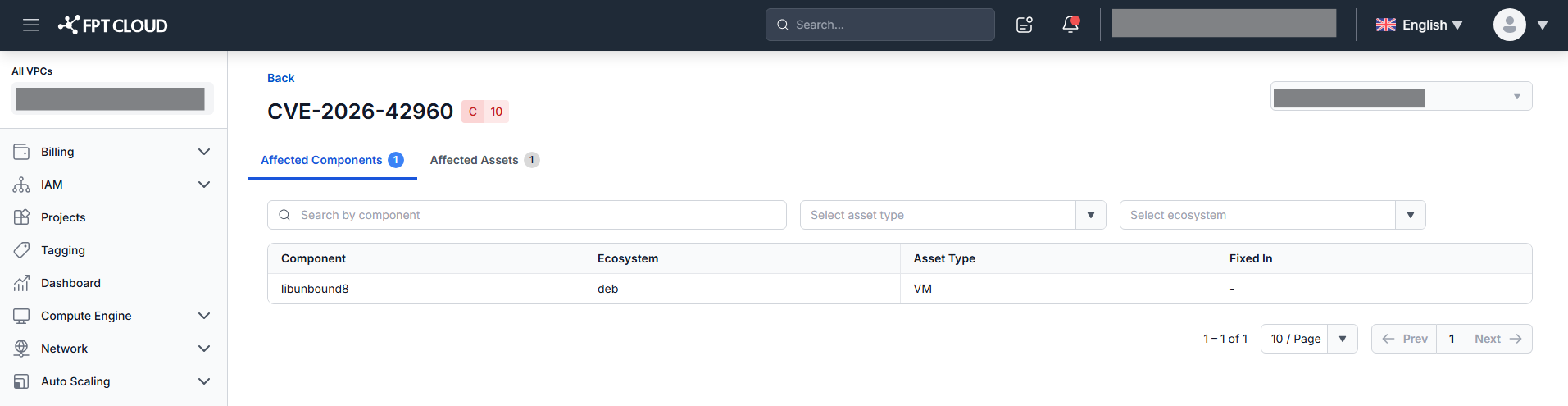Click the IAM hierarchy icon
The height and width of the screenshot is (406, 1568).
point(21,185)
